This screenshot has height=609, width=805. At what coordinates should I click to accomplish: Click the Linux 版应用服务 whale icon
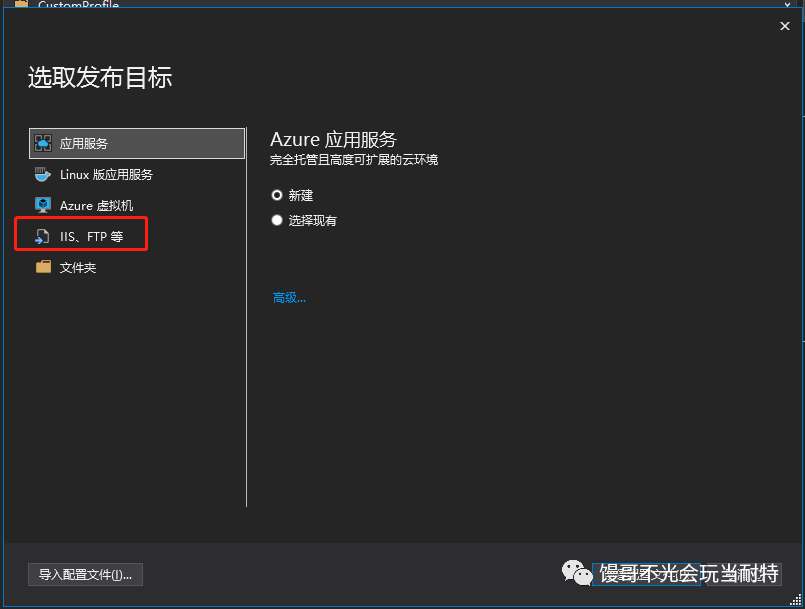click(43, 175)
